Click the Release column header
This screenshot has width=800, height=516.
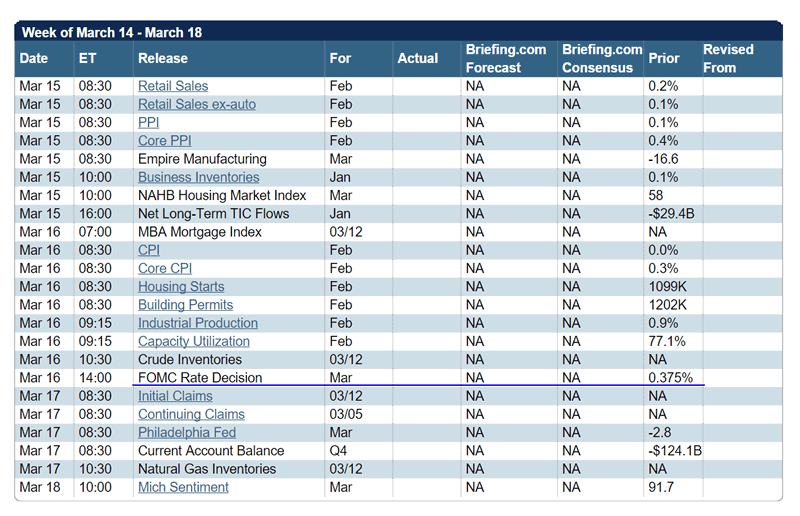click(x=163, y=58)
